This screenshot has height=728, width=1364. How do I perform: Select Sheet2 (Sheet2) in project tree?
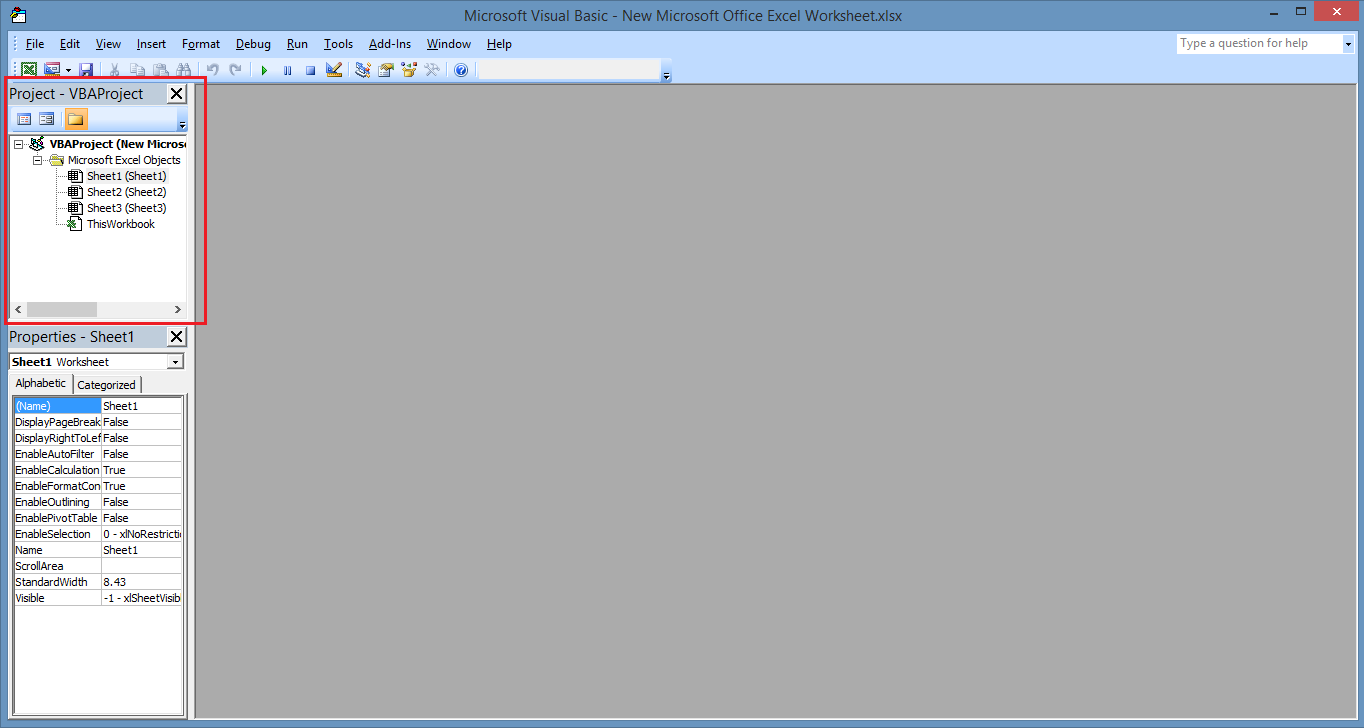click(126, 192)
